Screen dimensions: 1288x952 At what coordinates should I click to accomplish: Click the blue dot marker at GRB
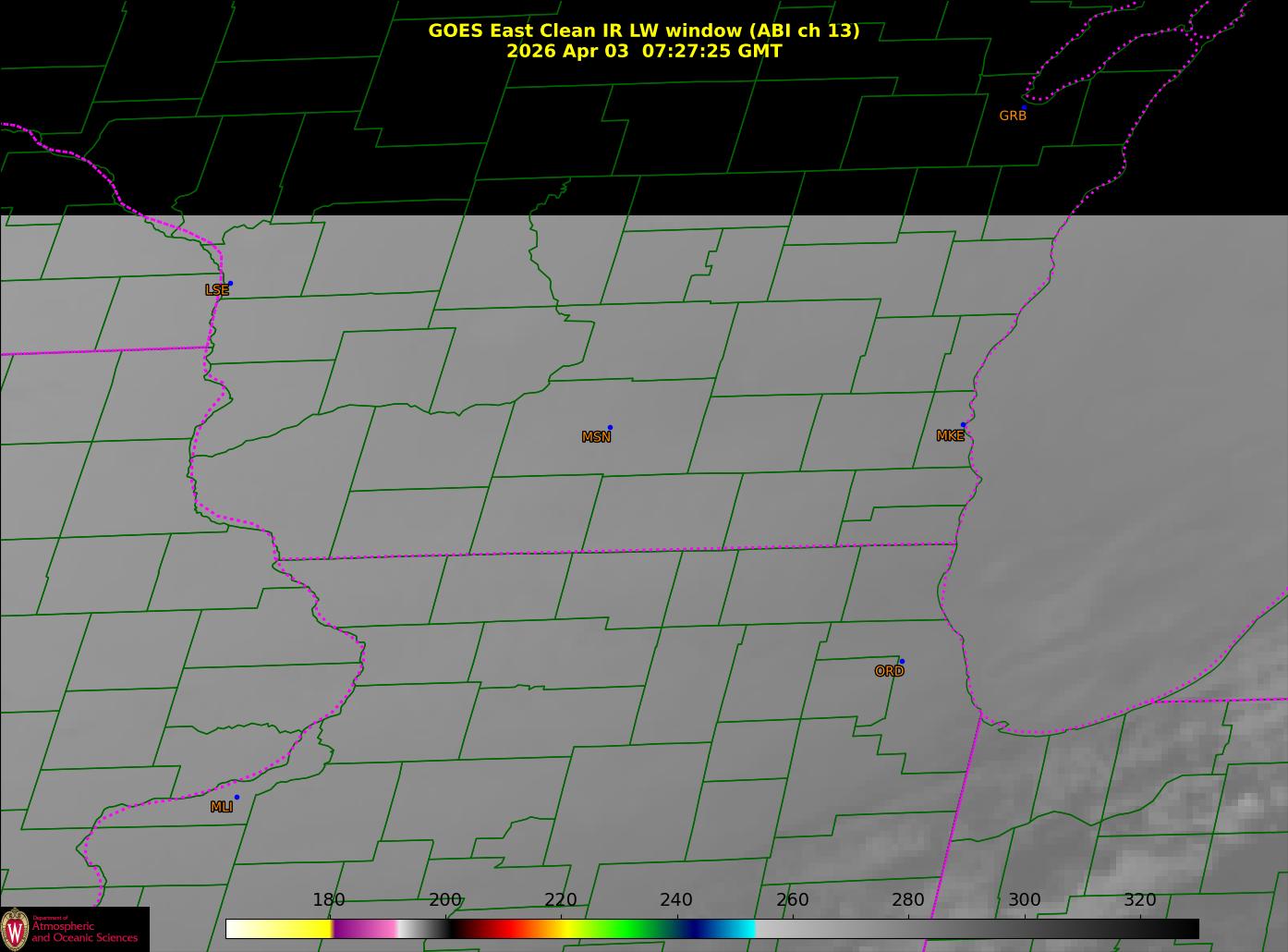pyautogui.click(x=1024, y=108)
